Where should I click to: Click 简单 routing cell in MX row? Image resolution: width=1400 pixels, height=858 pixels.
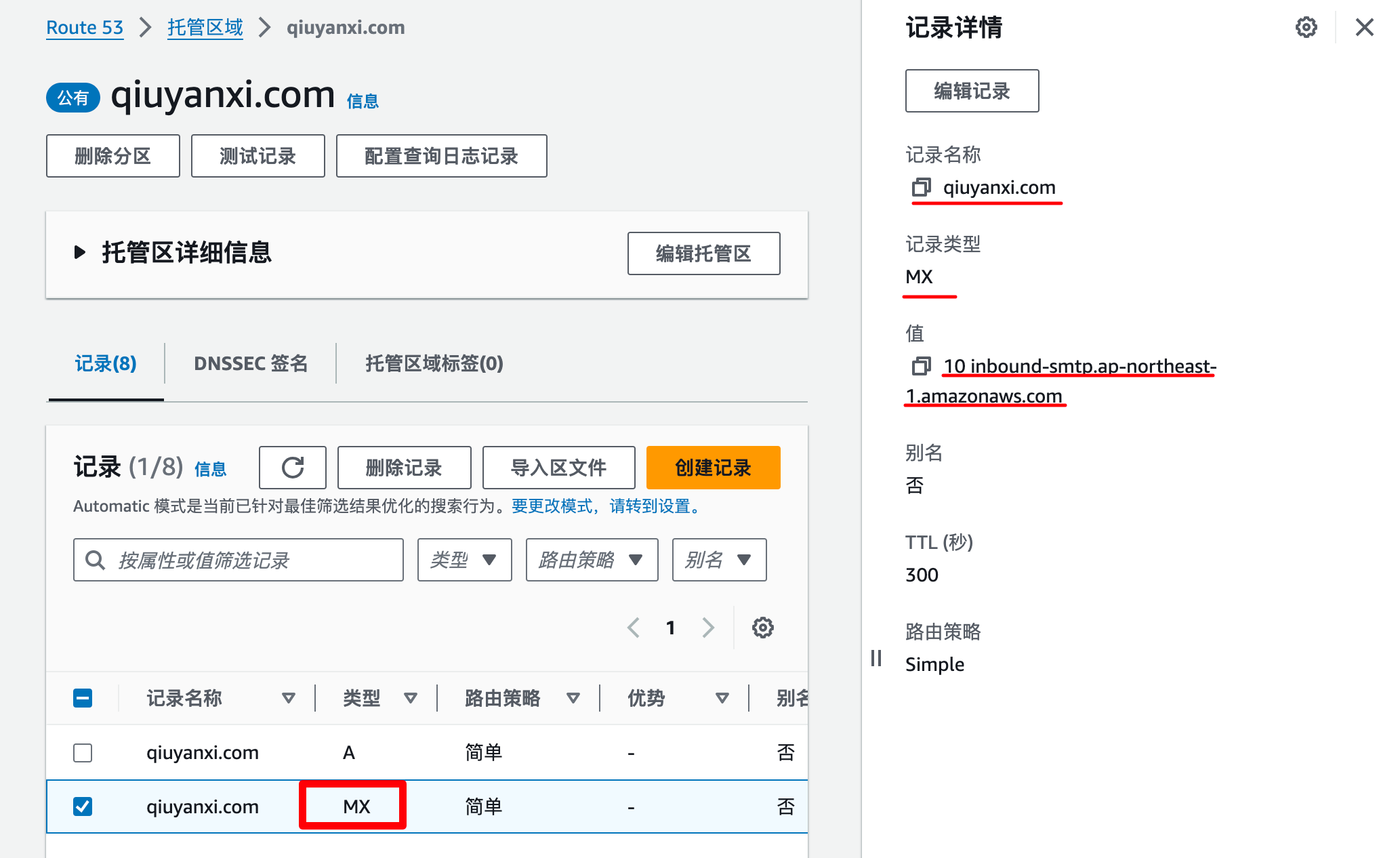484,806
